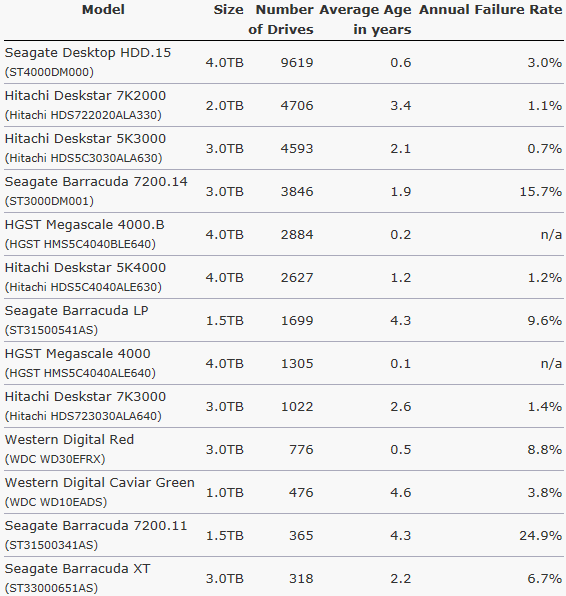Click the Size column header
566x596 pixels.
[228, 10]
